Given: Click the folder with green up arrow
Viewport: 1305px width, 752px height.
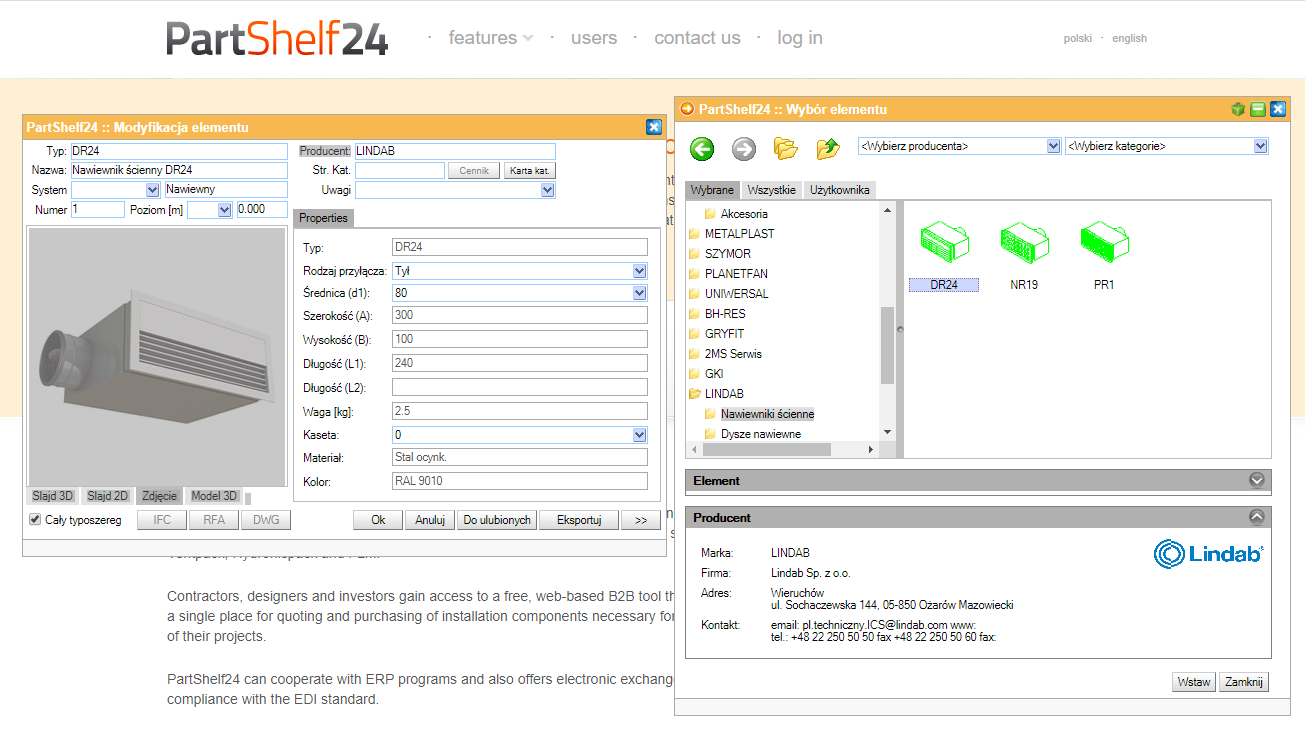Looking at the screenshot, I should [x=828, y=149].
